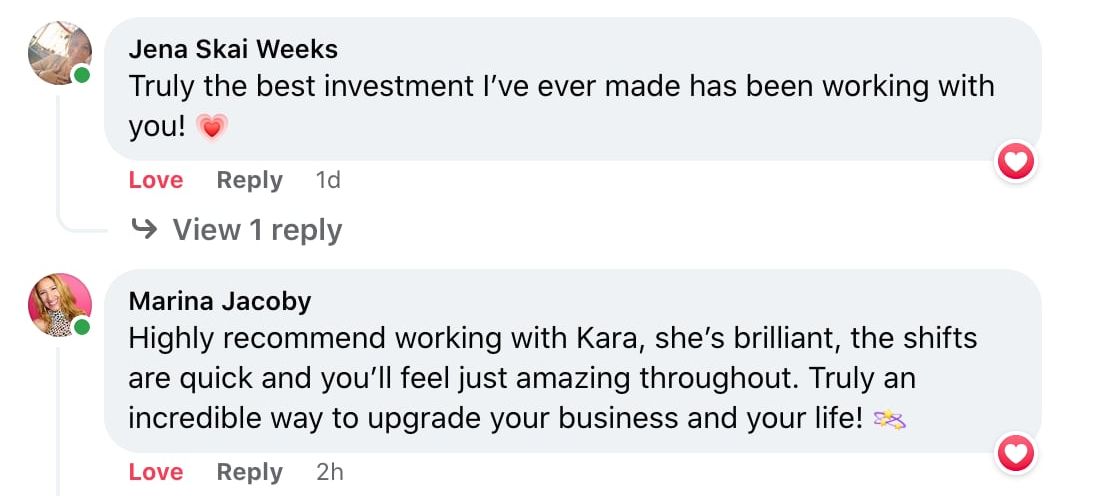Click the green online dot on Marina's avatar
The height and width of the screenshot is (496, 1109).
click(81, 327)
